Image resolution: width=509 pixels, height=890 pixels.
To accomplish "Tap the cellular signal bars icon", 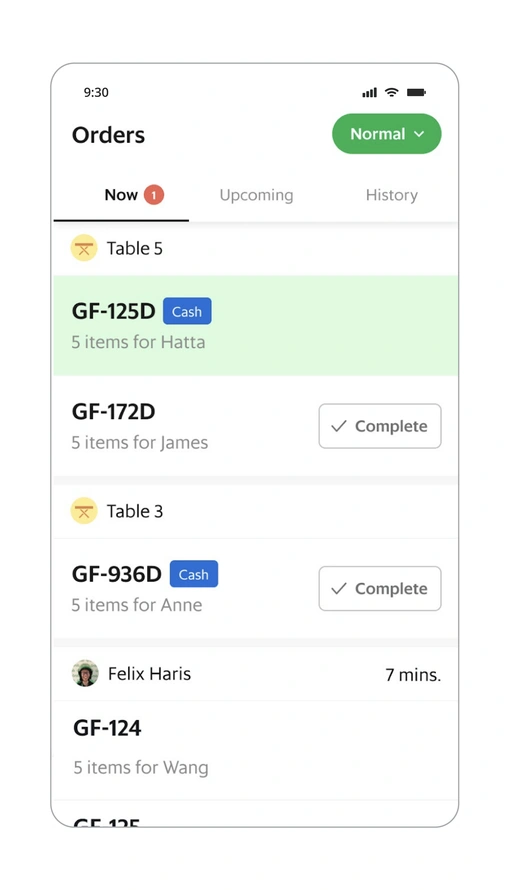I will point(369,92).
